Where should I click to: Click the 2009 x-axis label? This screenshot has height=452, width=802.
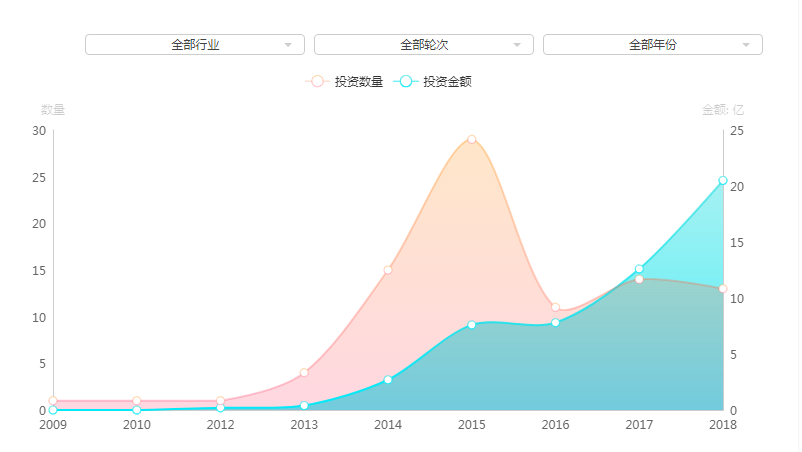pos(53,425)
